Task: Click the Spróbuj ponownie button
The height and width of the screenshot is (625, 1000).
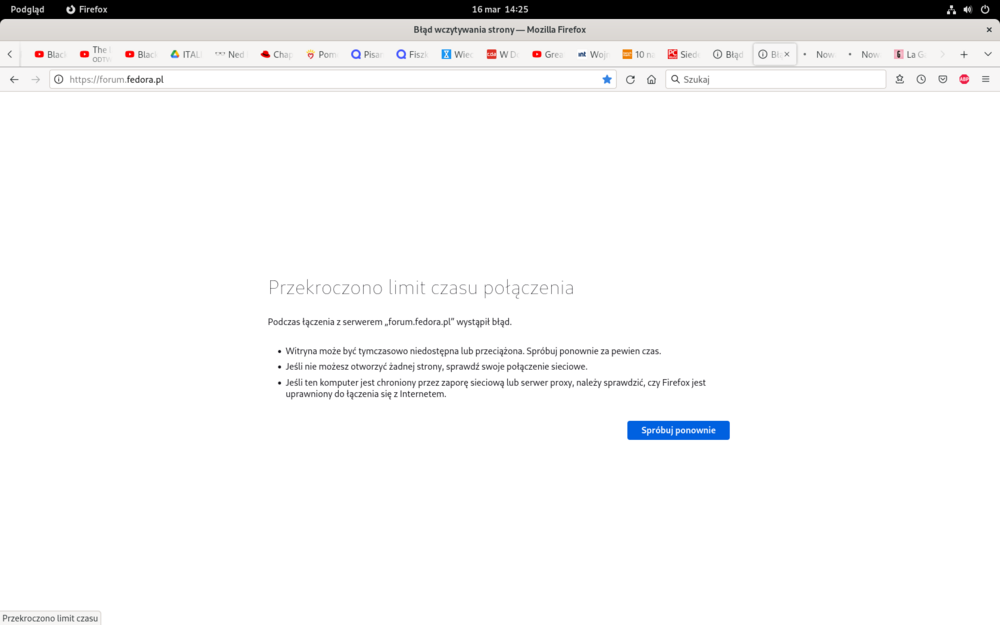Action: 678,430
